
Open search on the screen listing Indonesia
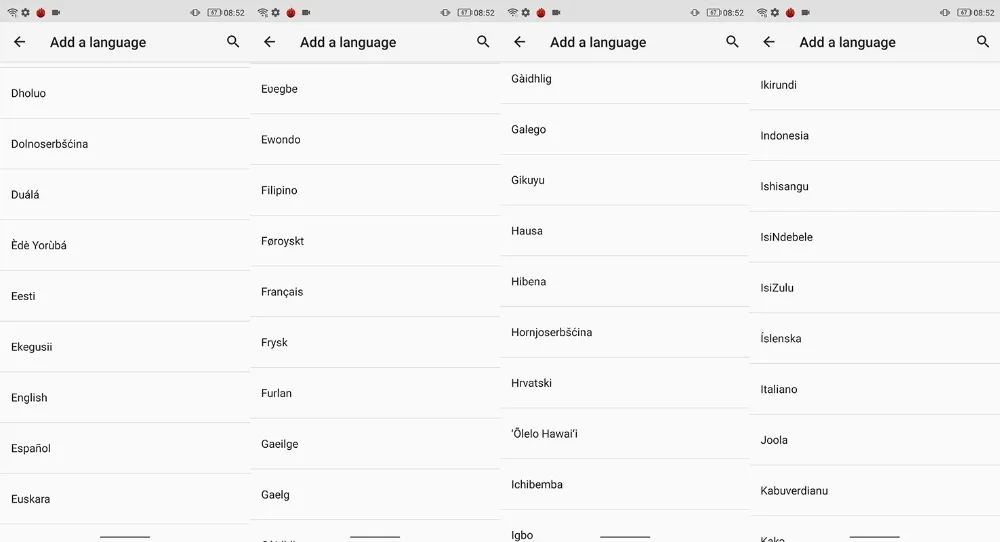pos(983,42)
